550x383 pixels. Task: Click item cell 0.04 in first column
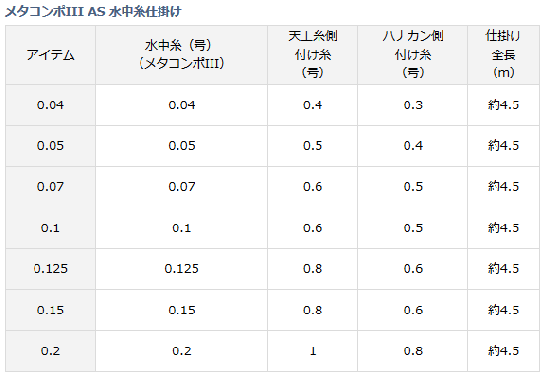click(x=50, y=105)
